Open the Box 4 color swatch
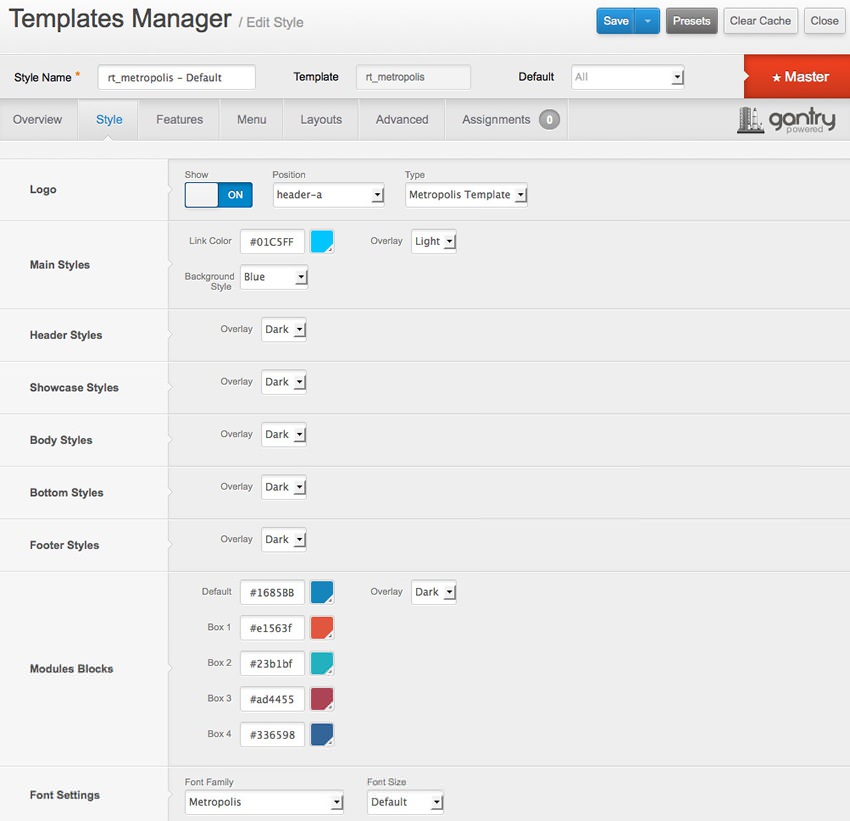Viewport: 850px width, 821px height. (x=322, y=734)
